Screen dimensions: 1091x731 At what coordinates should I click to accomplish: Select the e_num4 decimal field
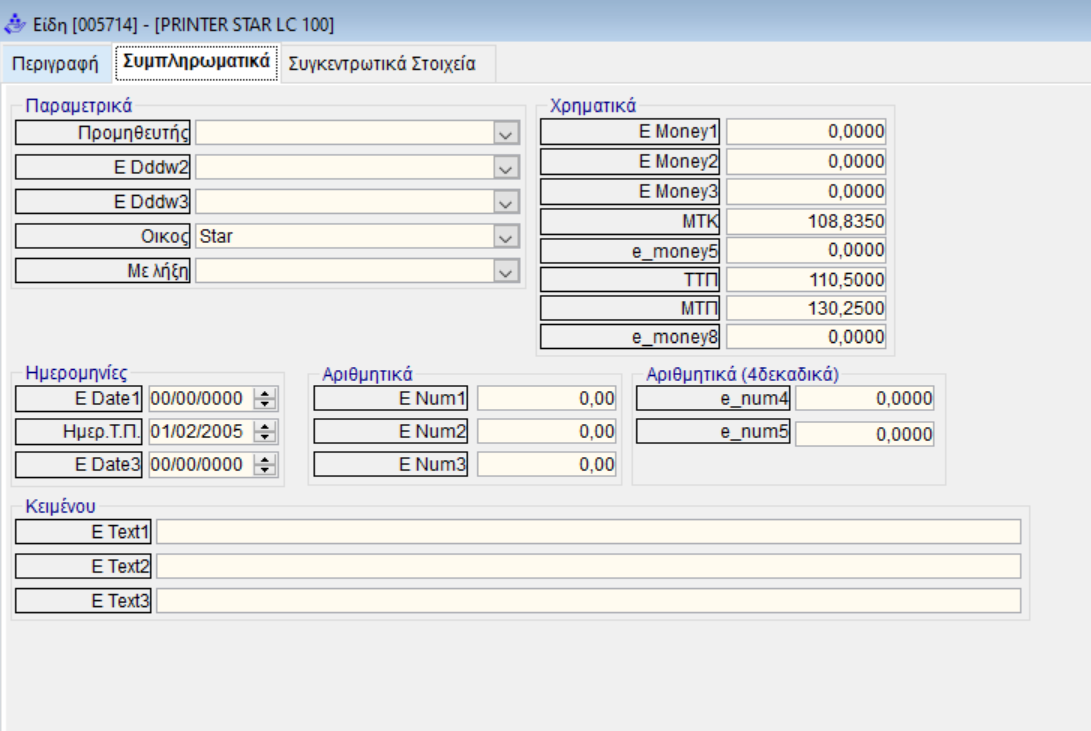tap(864, 400)
